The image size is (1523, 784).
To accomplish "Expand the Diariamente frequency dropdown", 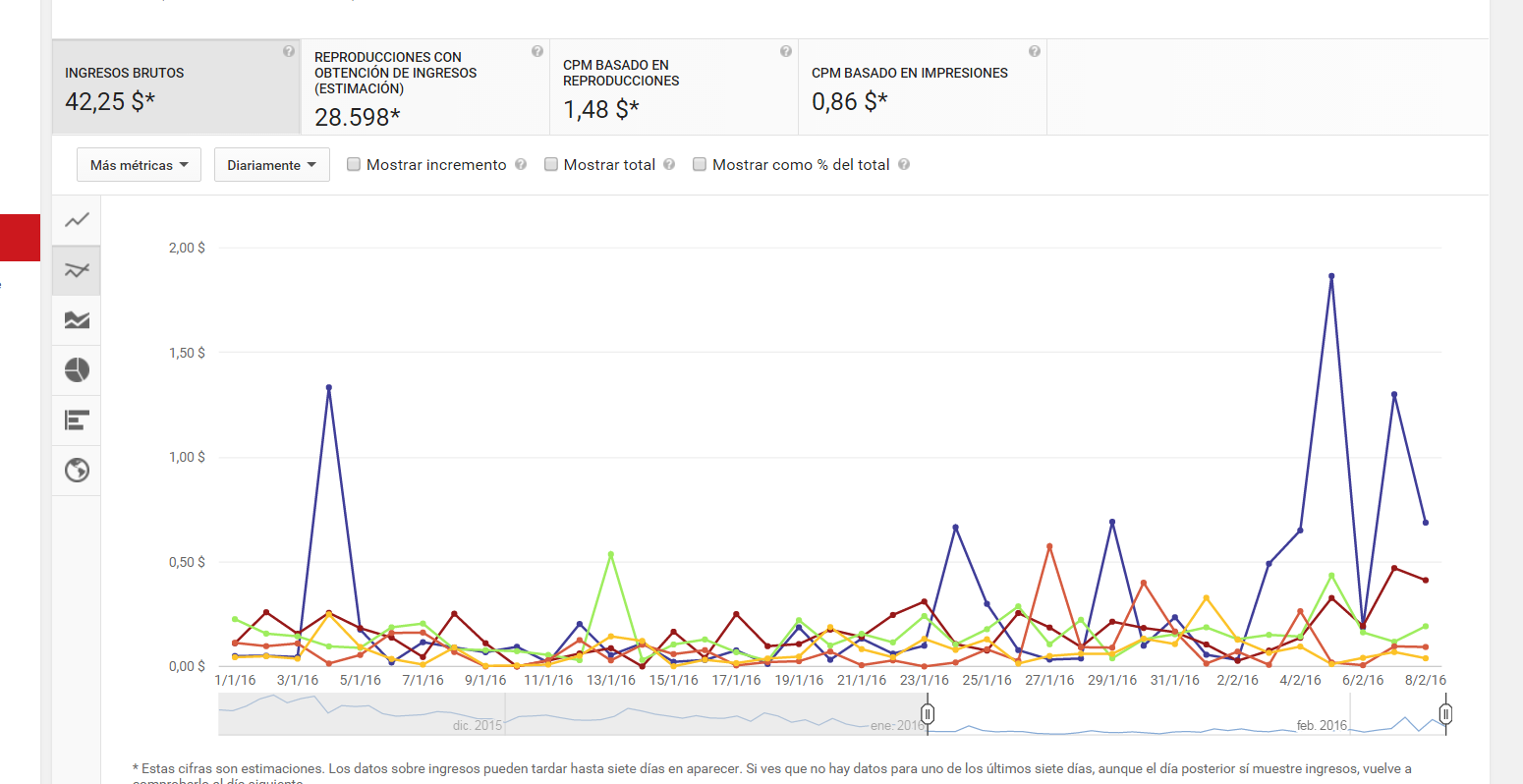I will (271, 165).
